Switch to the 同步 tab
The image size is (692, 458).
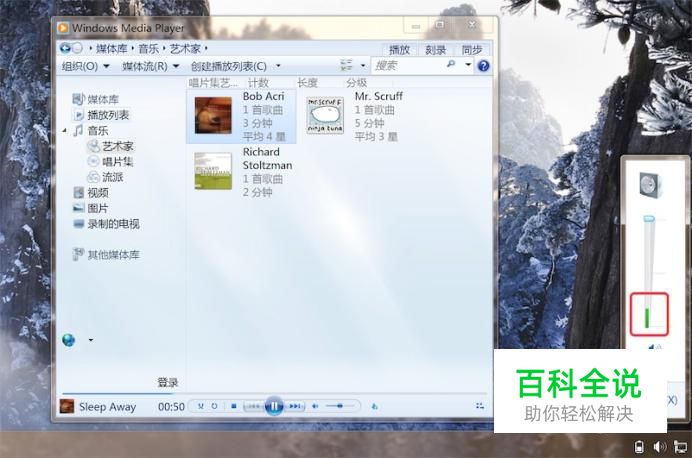472,49
